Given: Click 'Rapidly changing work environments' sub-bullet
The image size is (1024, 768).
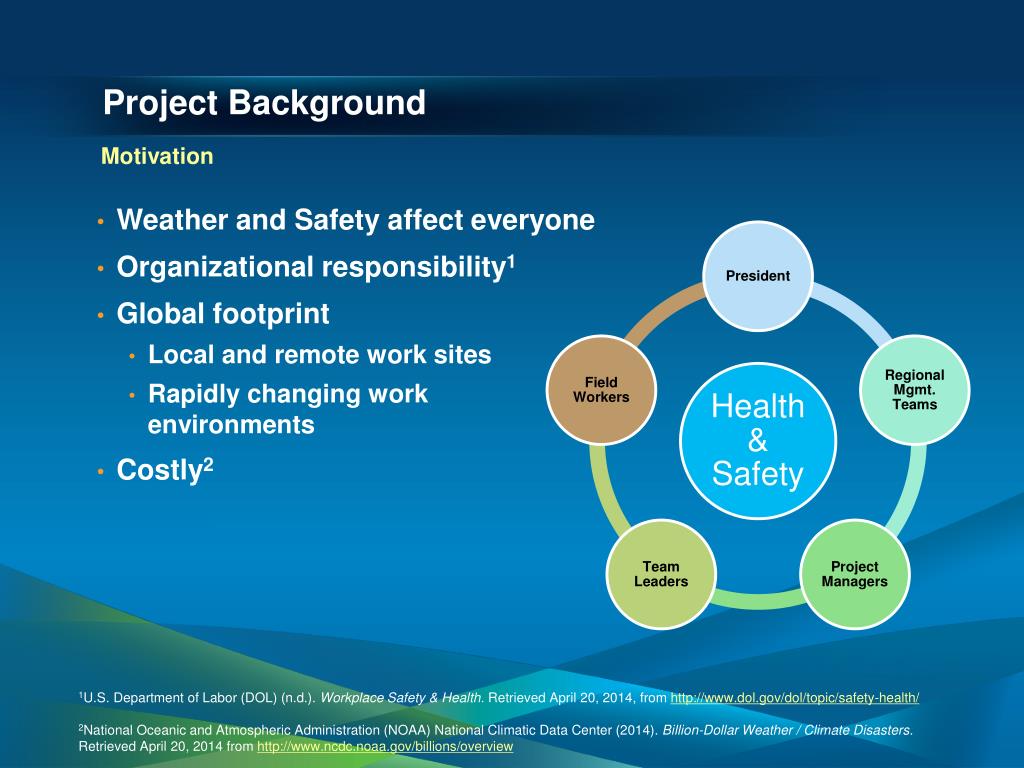Looking at the screenshot, I should 287,409.
